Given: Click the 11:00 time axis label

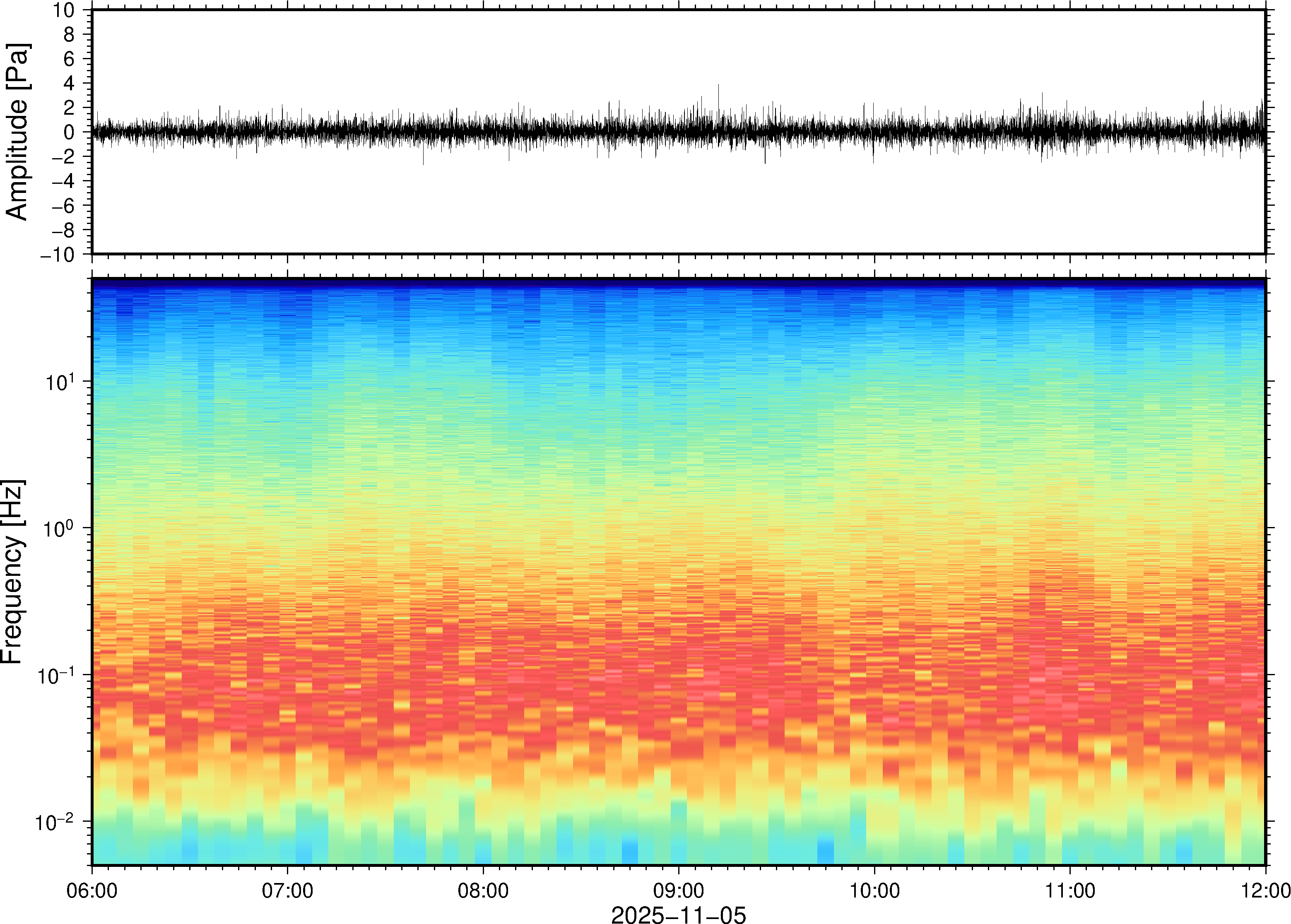Looking at the screenshot, I should point(1069,890).
